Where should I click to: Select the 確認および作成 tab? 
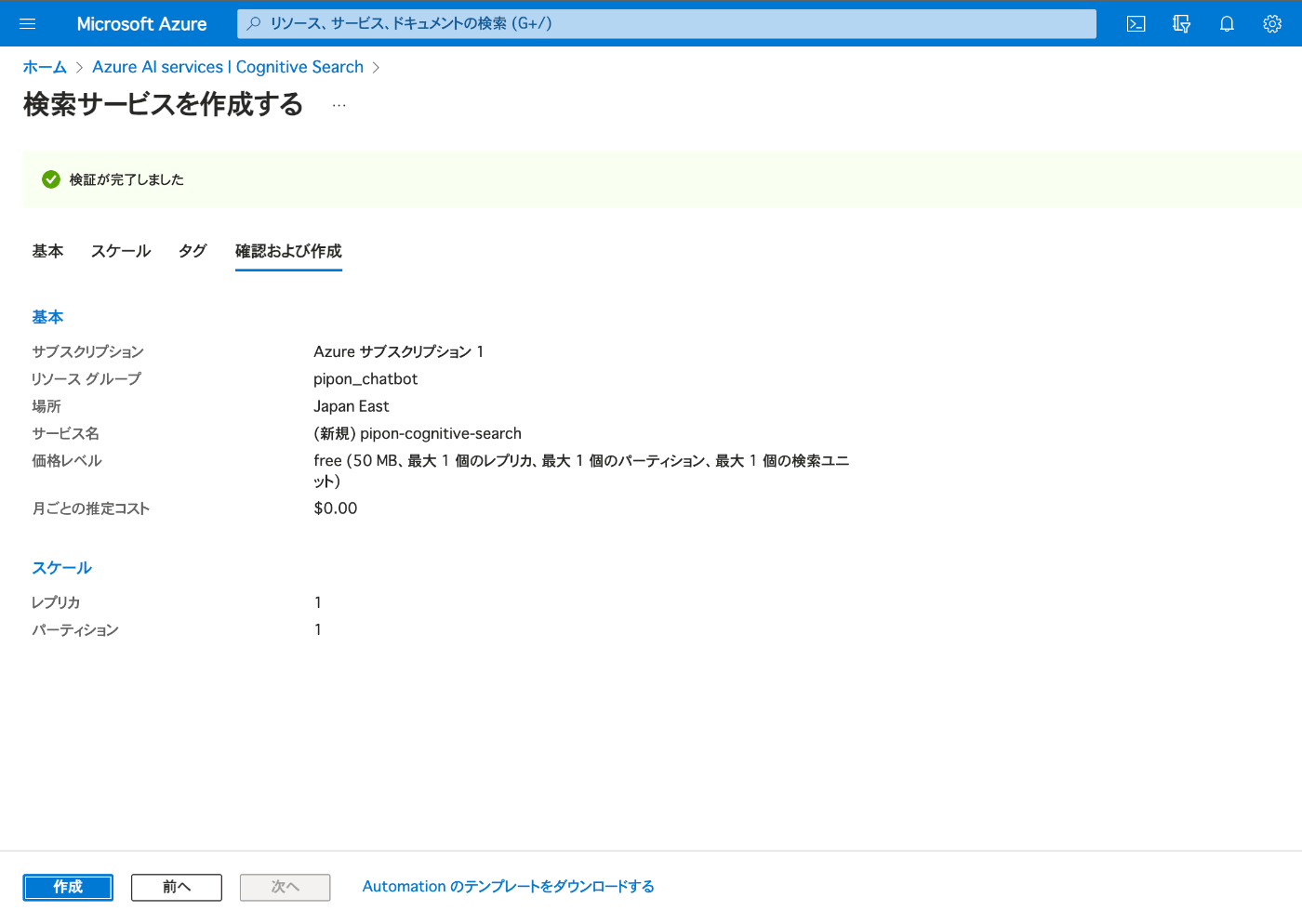tap(288, 251)
